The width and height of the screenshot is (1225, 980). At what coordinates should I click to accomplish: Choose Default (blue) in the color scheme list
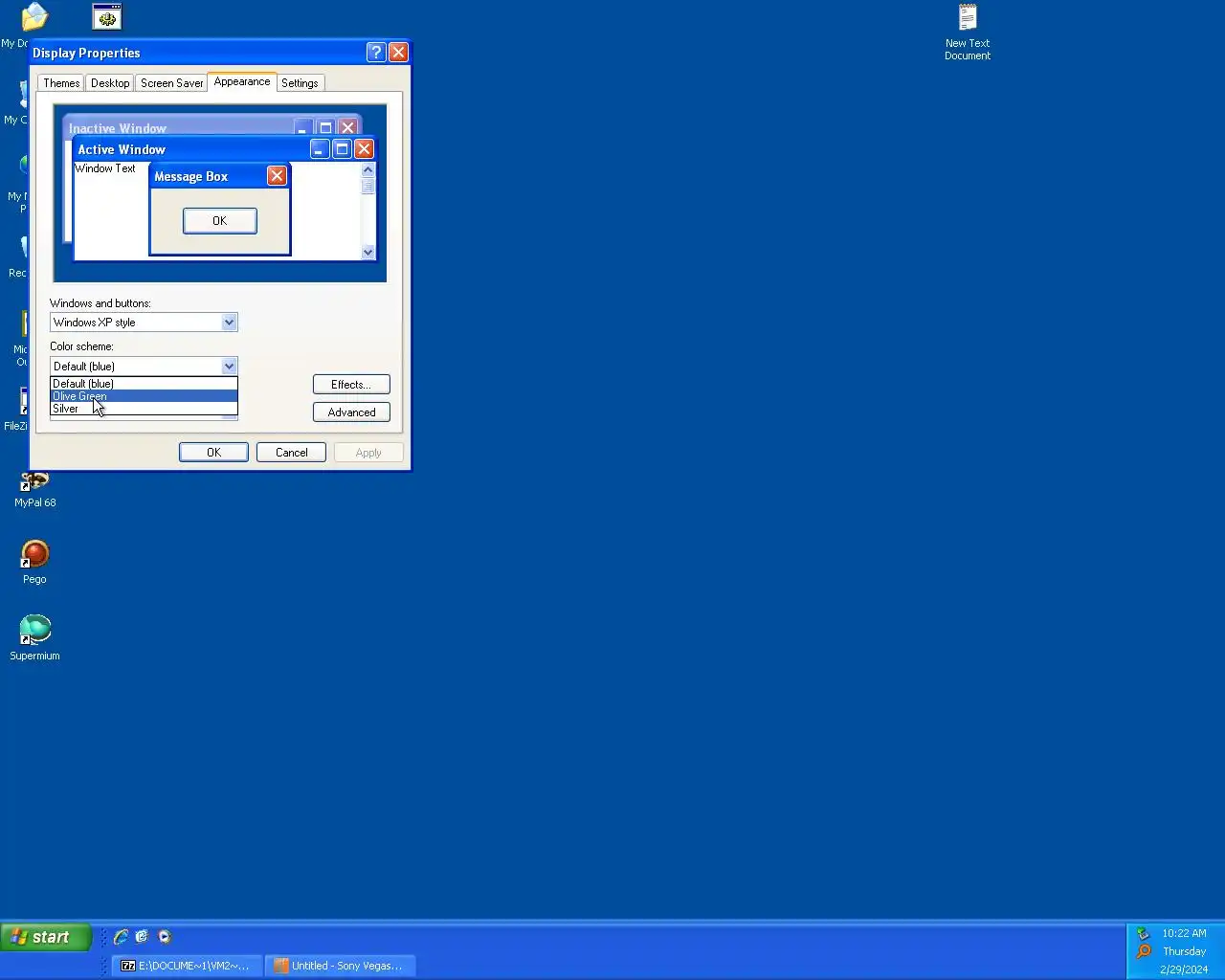point(144,383)
